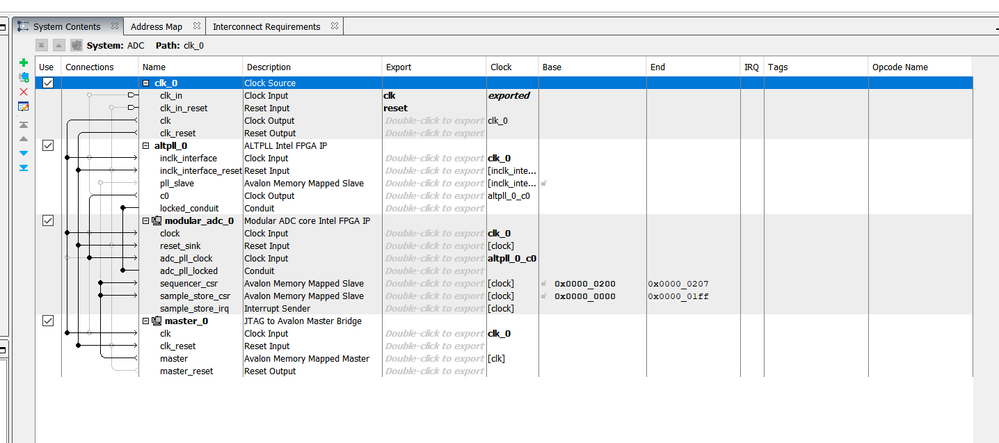Close the System Contents tab via its X
Image resolution: width=999 pixels, height=443 pixels.
[x=114, y=26]
